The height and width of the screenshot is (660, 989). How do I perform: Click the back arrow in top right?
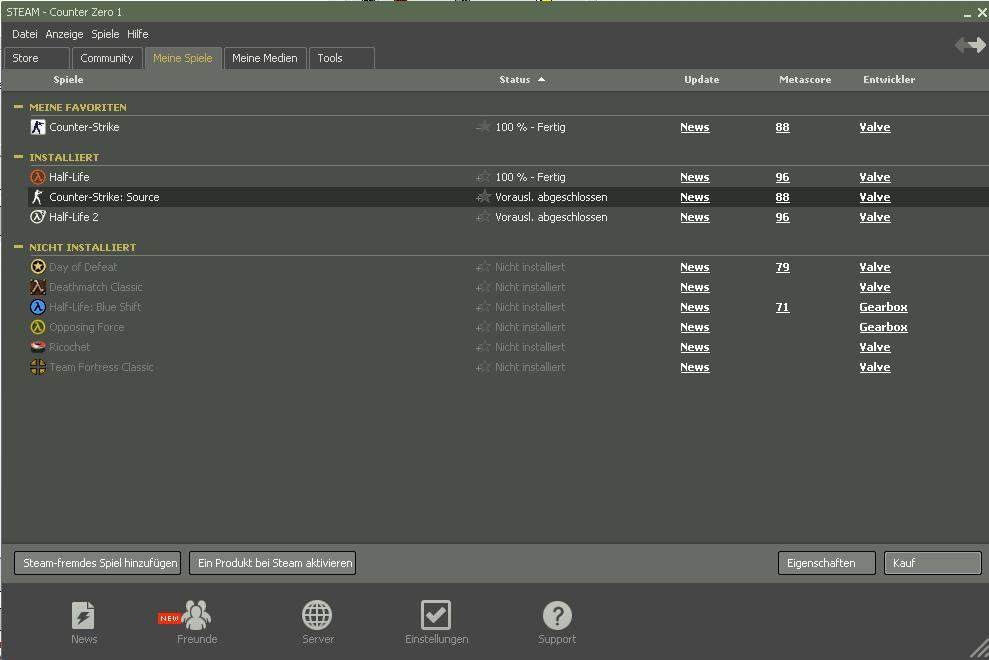point(961,45)
